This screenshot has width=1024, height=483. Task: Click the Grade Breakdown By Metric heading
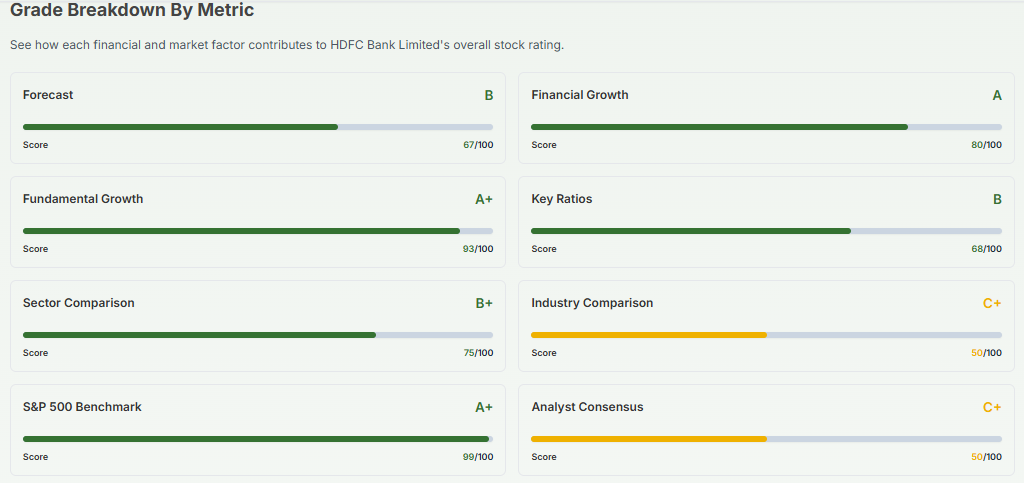132,11
